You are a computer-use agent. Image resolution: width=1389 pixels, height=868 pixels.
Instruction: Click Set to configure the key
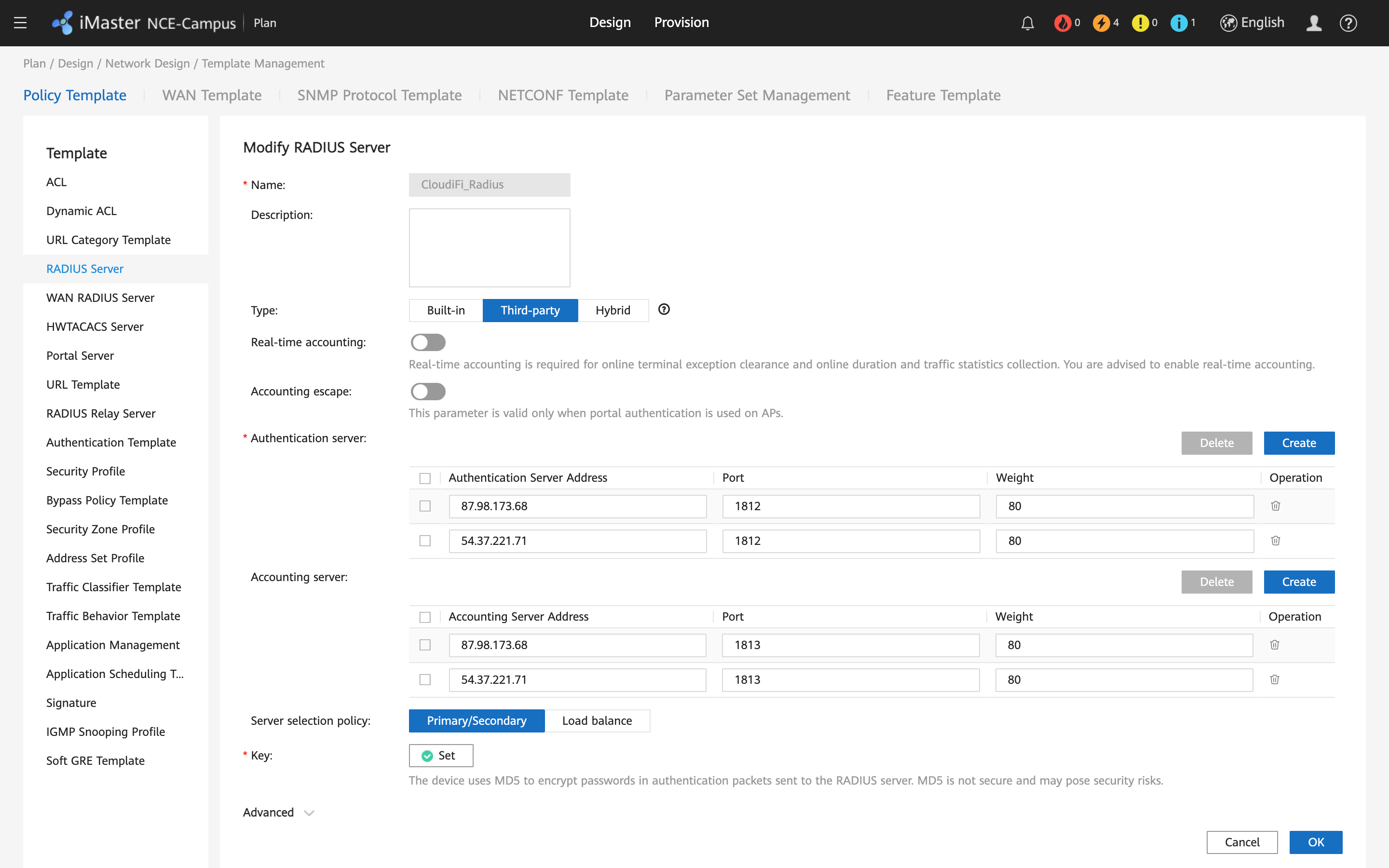coord(440,756)
